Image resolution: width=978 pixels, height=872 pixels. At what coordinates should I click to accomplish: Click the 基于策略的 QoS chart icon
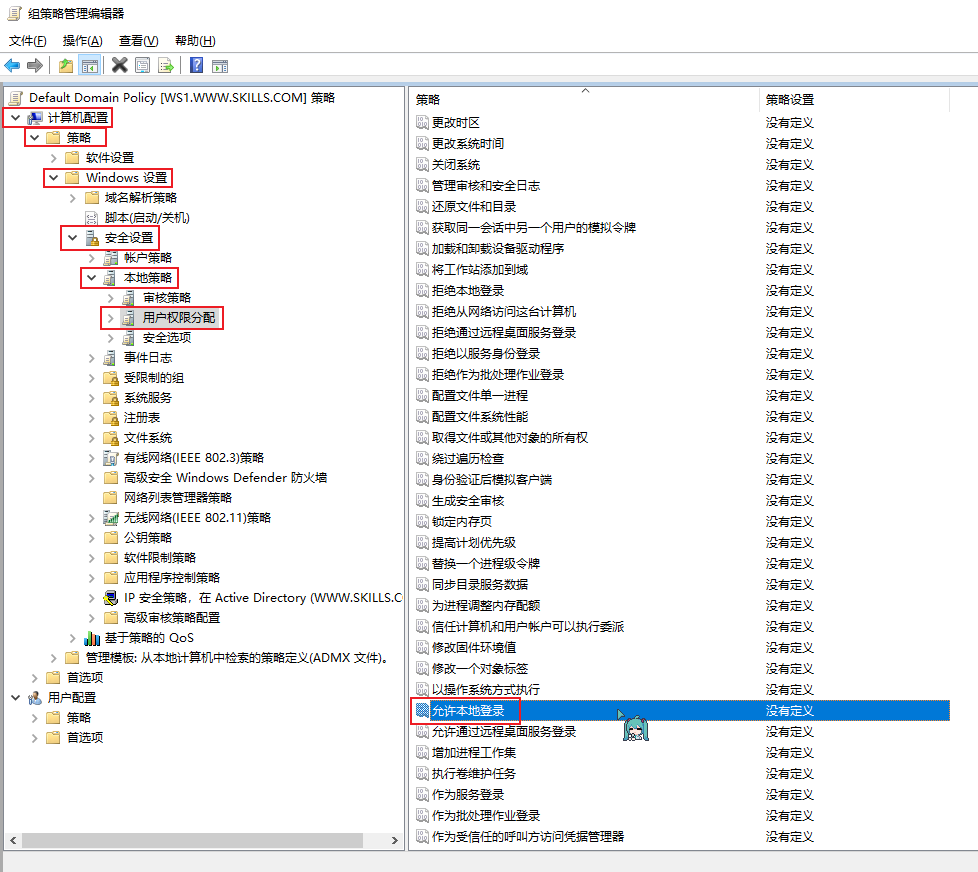point(92,637)
